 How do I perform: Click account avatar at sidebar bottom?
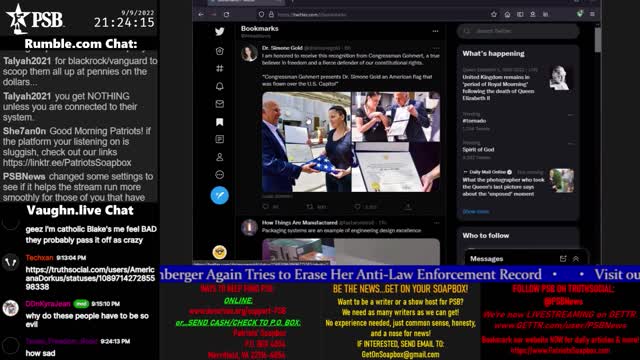coord(220,252)
